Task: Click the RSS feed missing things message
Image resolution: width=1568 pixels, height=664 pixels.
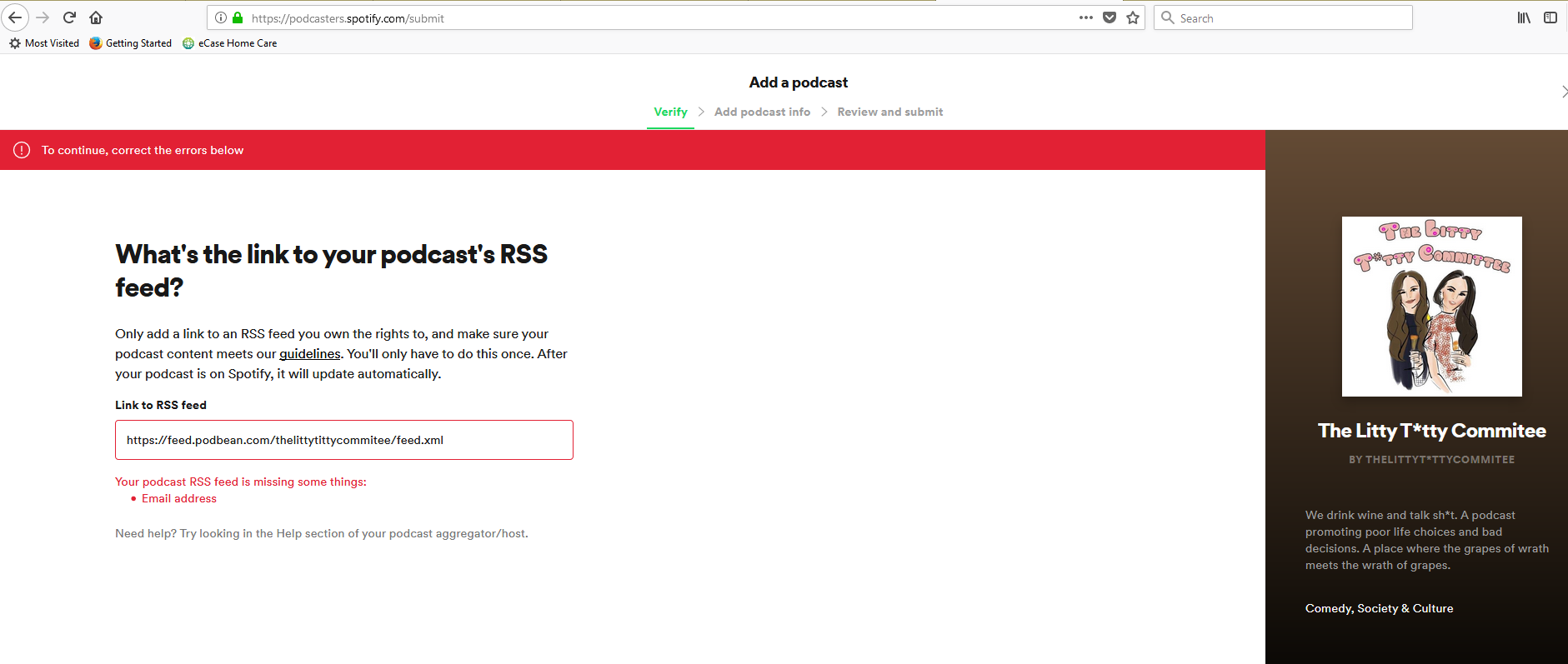Action: point(241,482)
